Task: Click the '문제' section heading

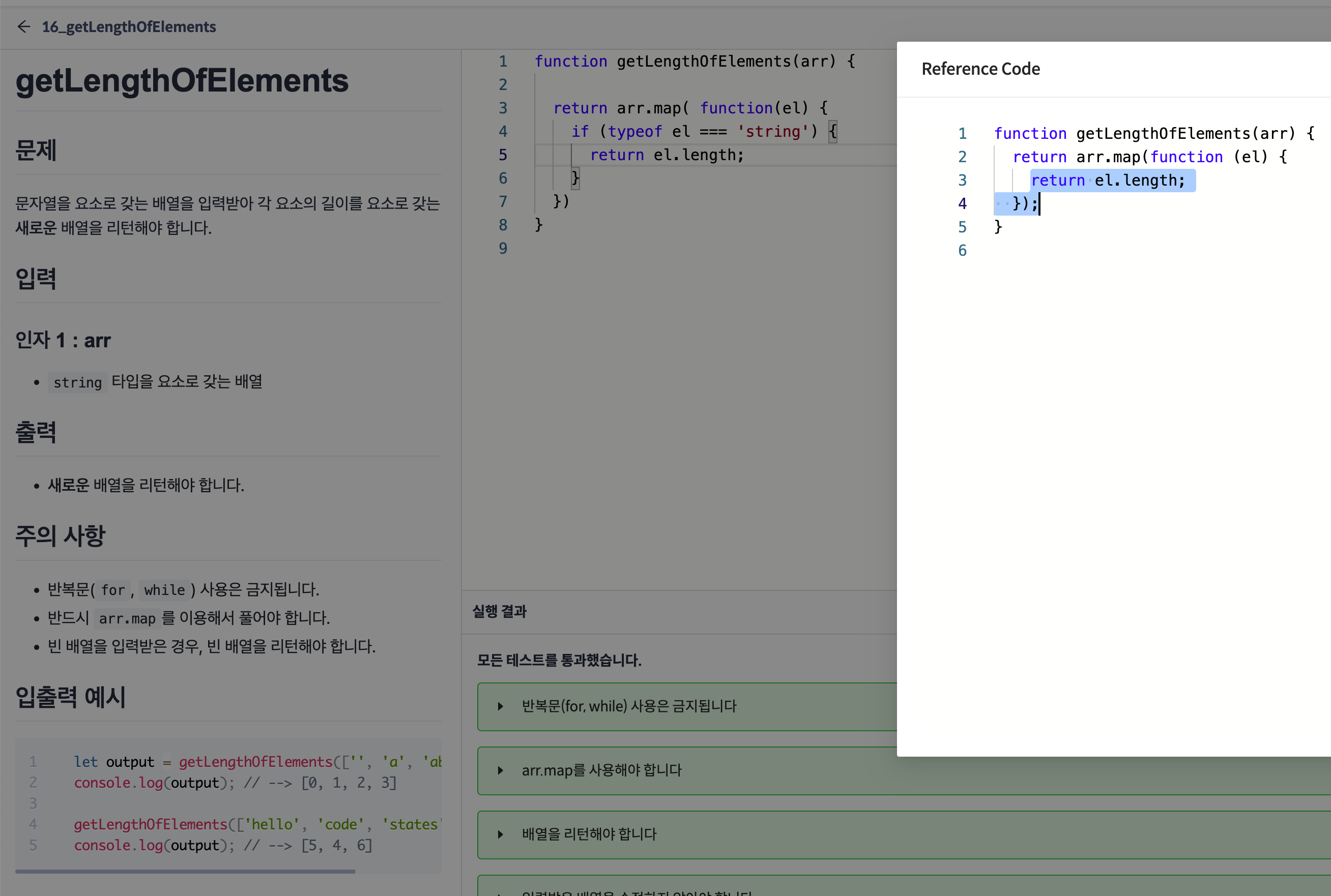Action: click(x=36, y=151)
